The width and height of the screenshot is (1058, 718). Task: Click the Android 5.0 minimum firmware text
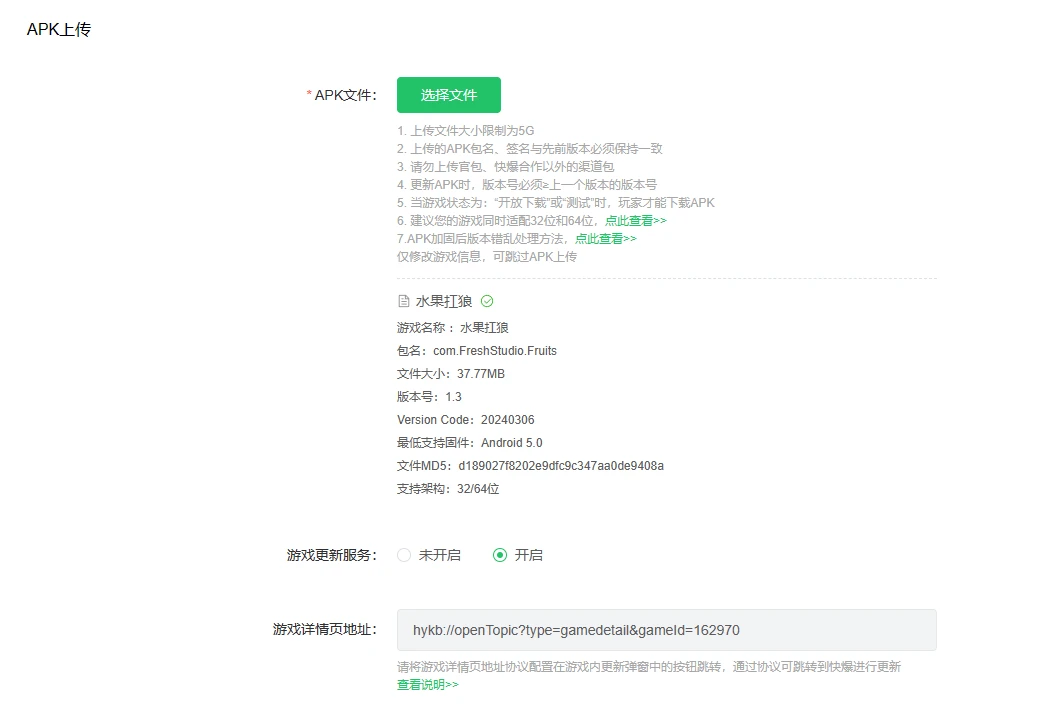click(x=511, y=443)
